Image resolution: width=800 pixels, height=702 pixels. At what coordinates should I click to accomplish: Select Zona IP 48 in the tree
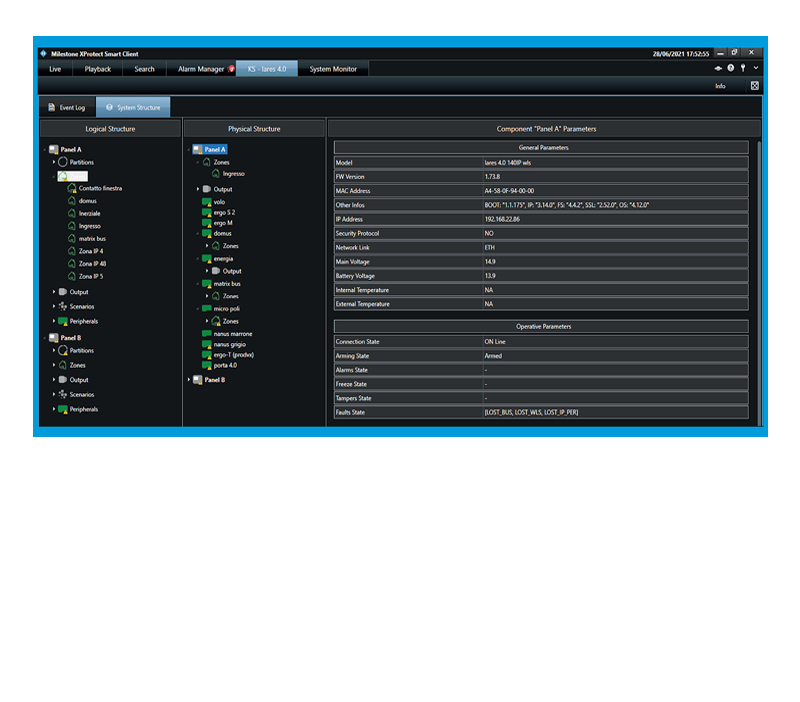[92, 264]
